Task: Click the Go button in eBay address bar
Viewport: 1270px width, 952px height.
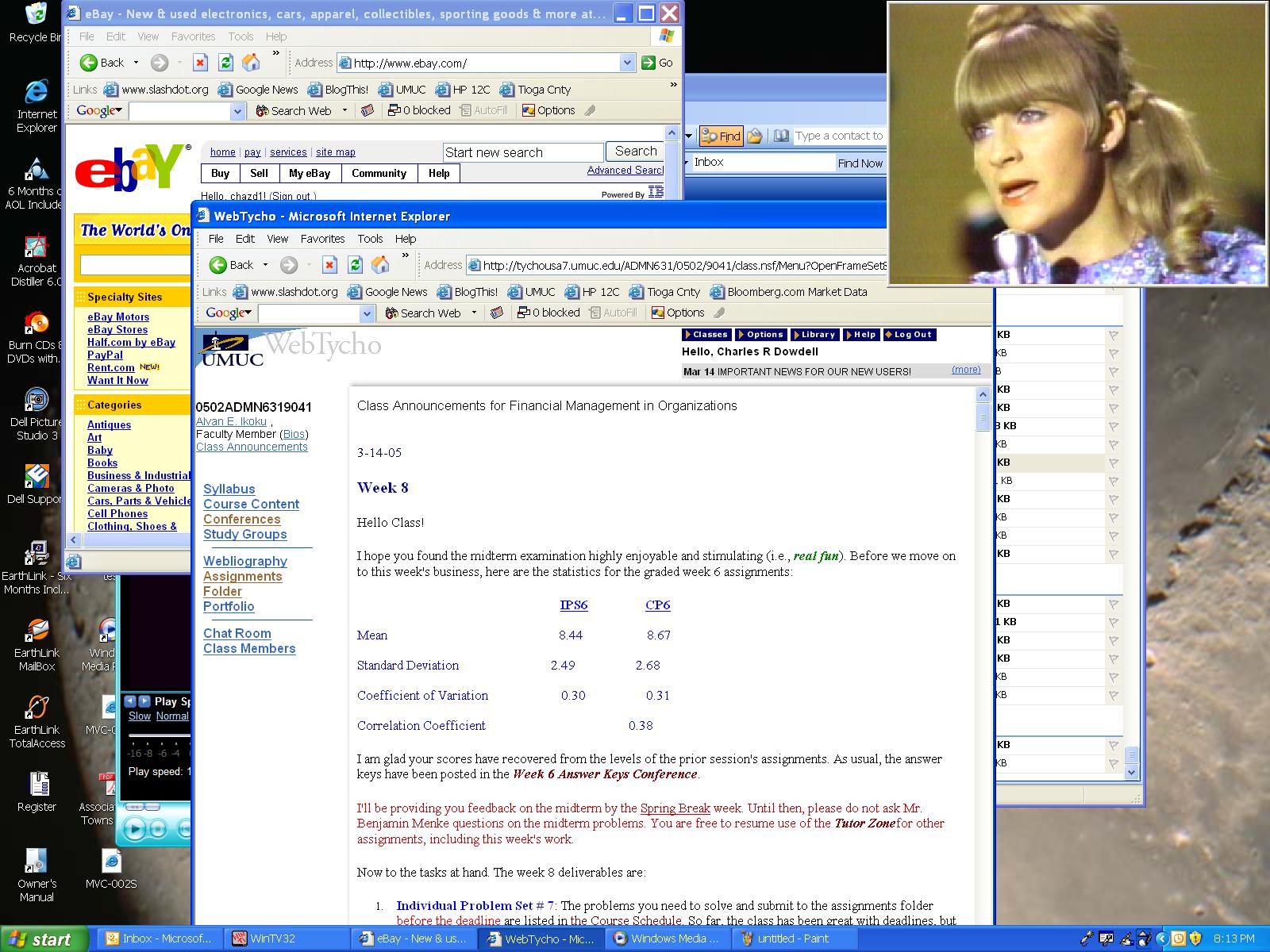Action: click(x=658, y=63)
